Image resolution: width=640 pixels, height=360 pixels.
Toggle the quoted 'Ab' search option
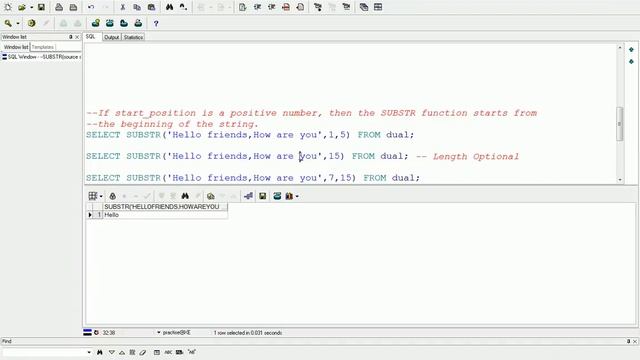pos(191,352)
